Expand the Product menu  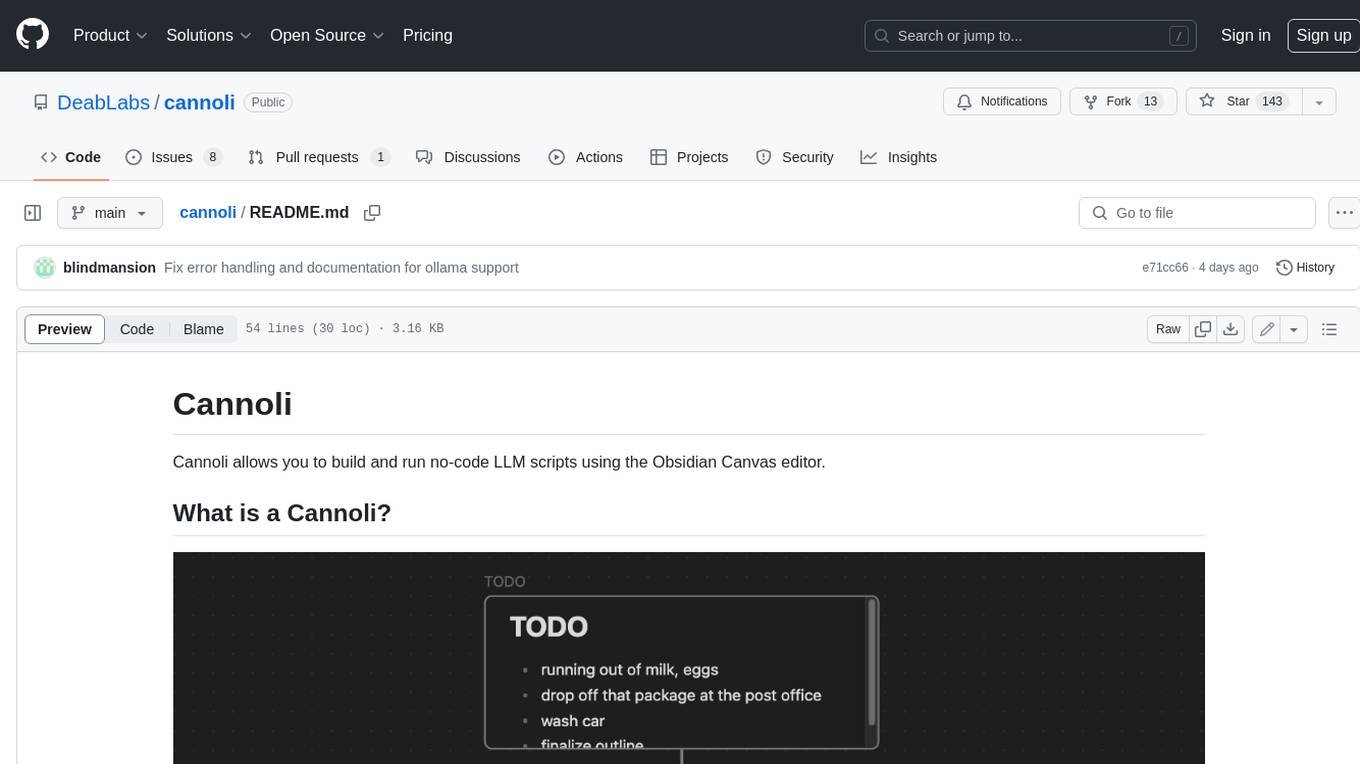pos(110,35)
